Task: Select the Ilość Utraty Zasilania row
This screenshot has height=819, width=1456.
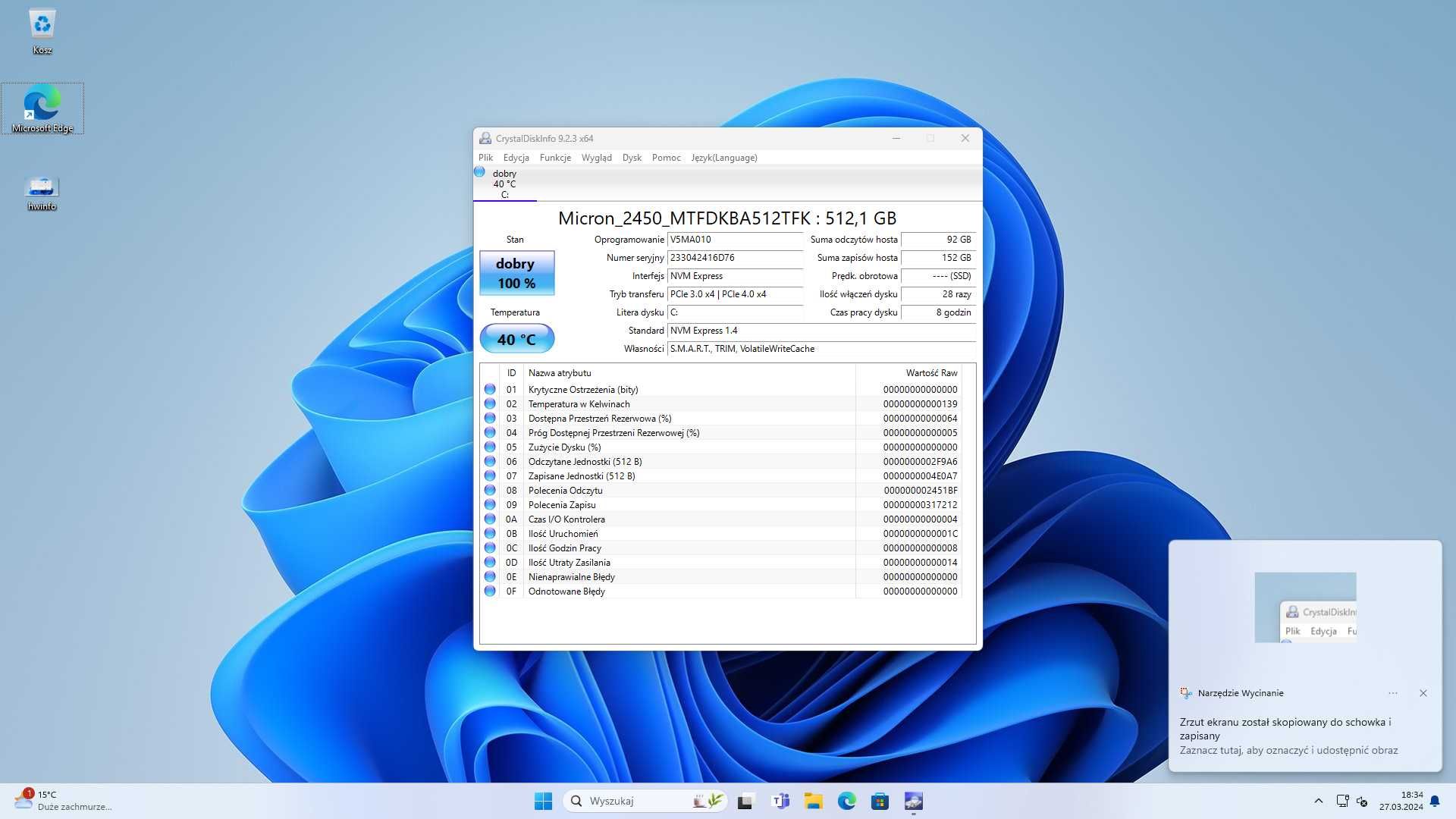Action: pyautogui.click(x=720, y=562)
